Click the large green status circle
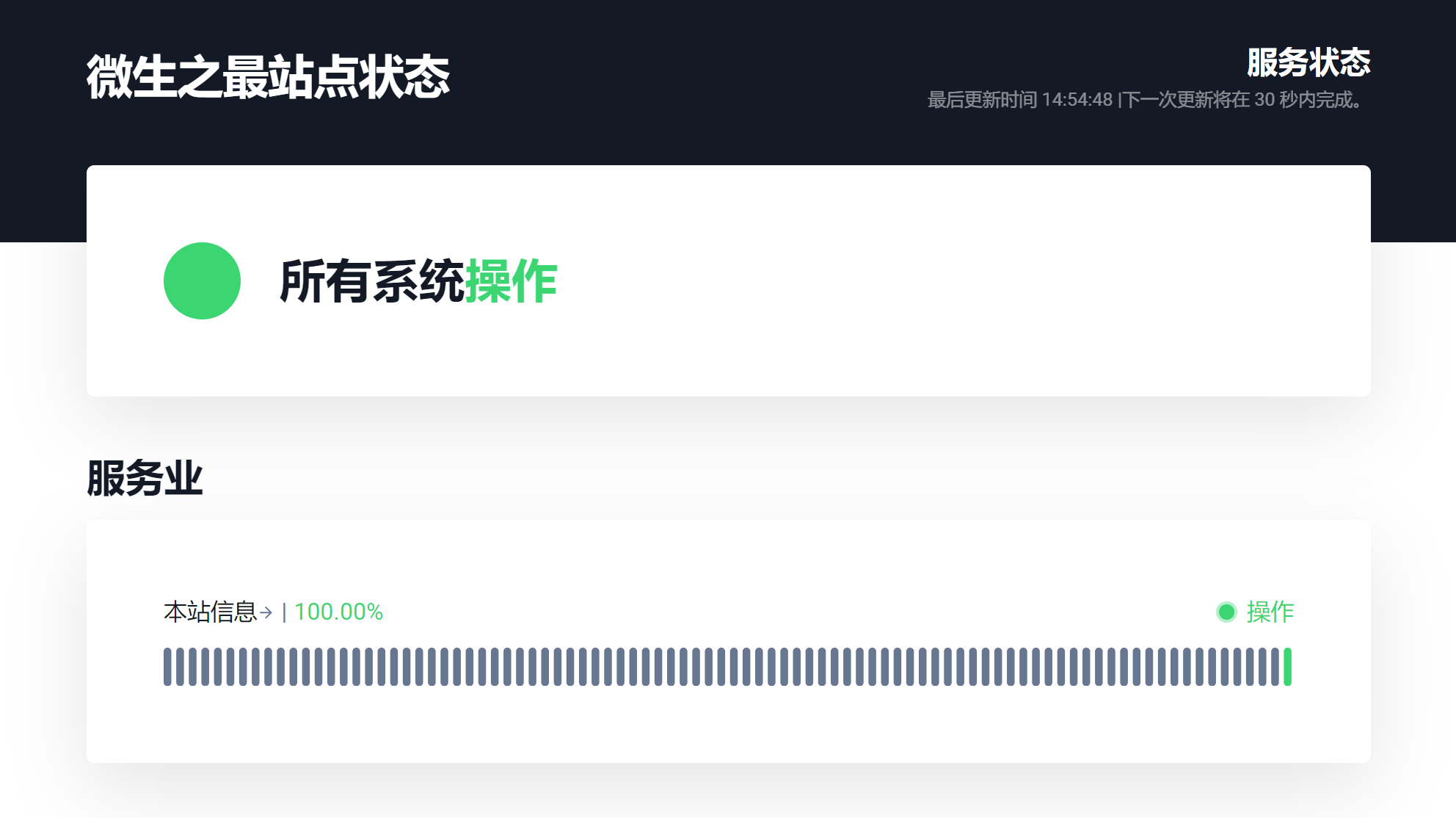Viewport: 1456px width, 818px height. pos(202,280)
